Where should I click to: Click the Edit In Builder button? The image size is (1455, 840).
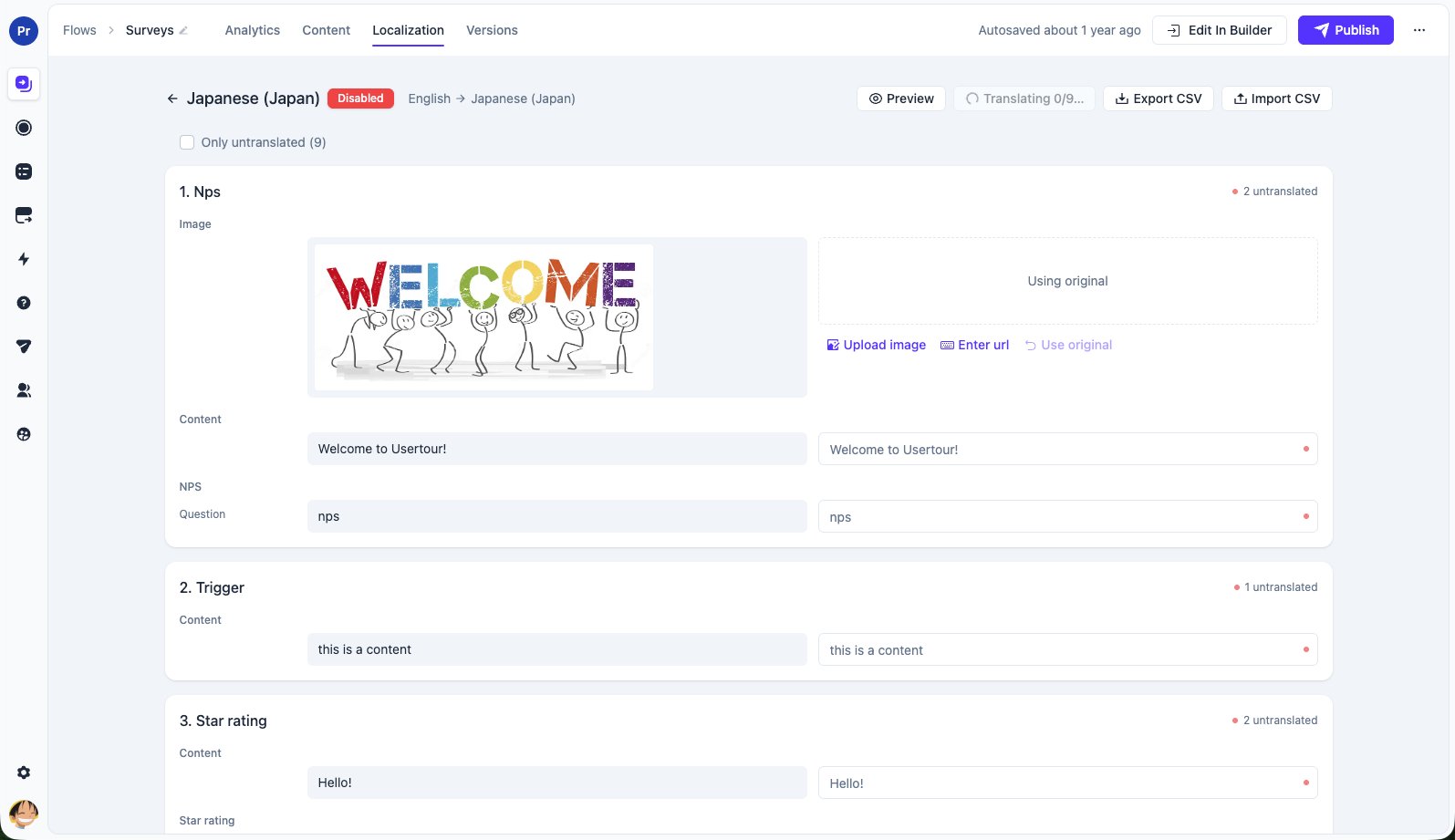click(1220, 30)
